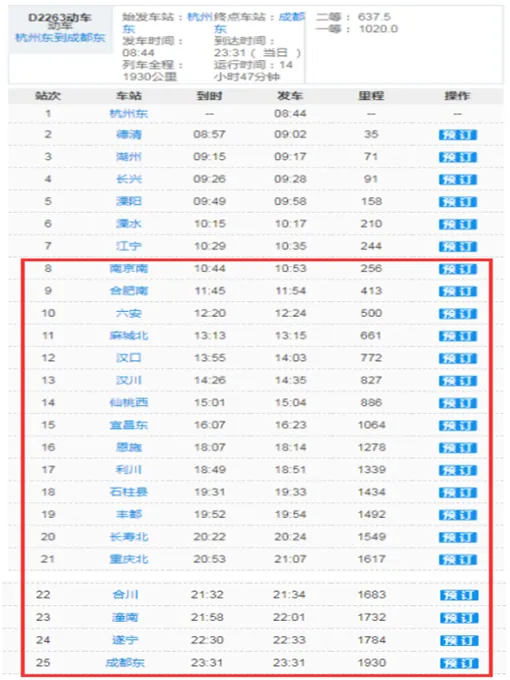
Task: Book the 合川 stop
Action: point(459,595)
